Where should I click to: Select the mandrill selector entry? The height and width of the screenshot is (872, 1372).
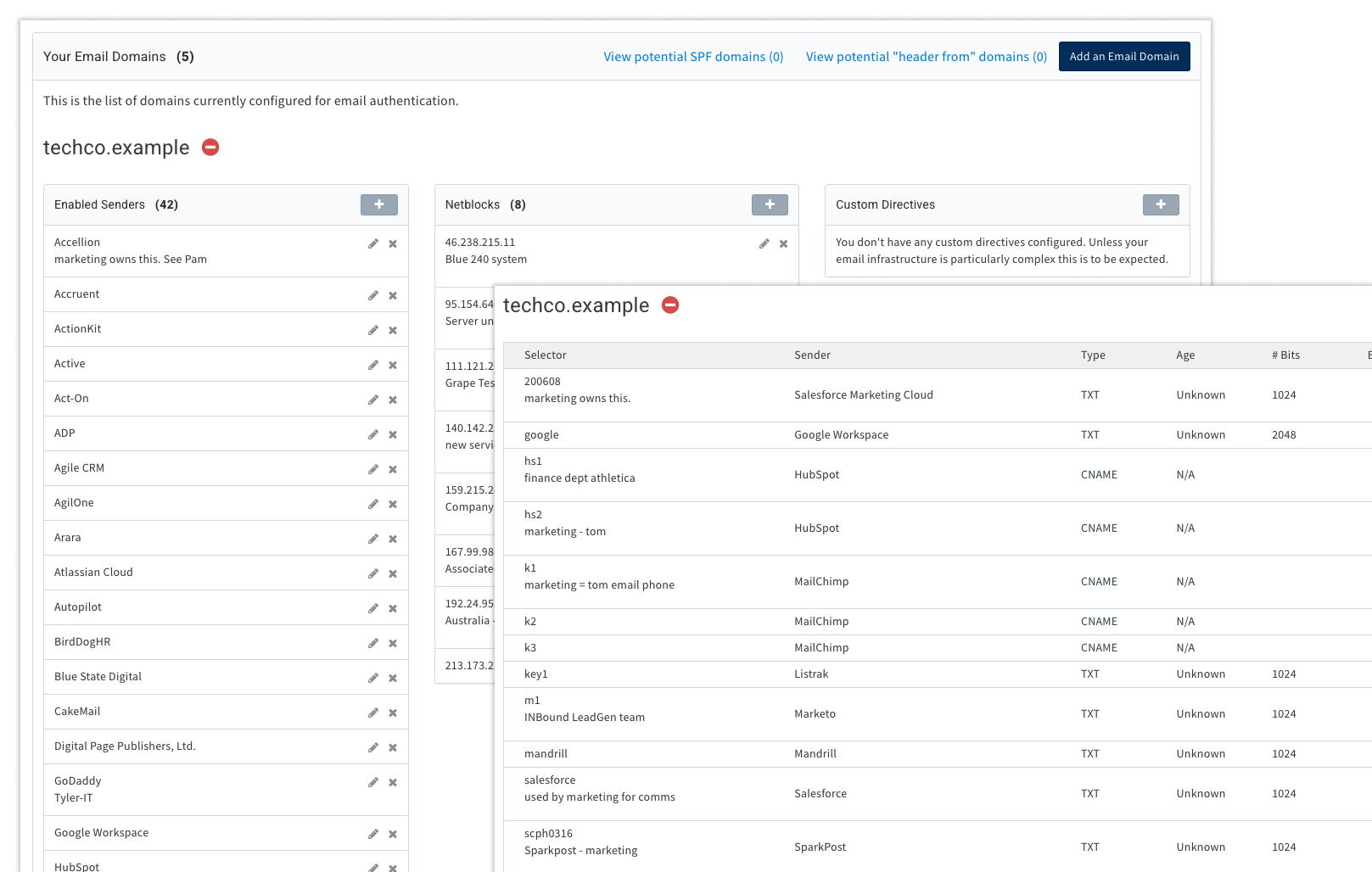tap(546, 754)
